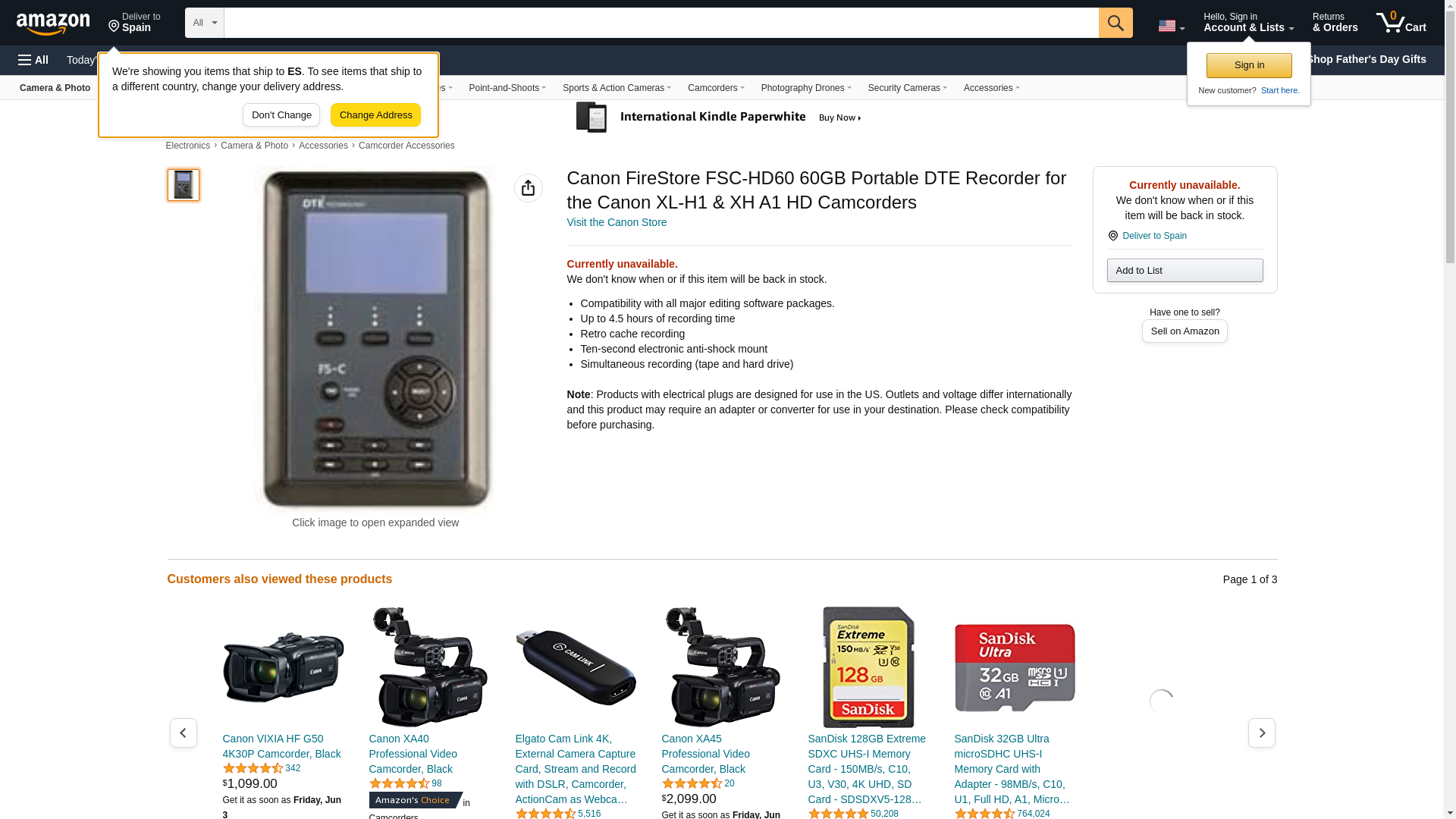Click the yellow Sign in button
Image resolution: width=1456 pixels, height=819 pixels.
(x=1249, y=65)
